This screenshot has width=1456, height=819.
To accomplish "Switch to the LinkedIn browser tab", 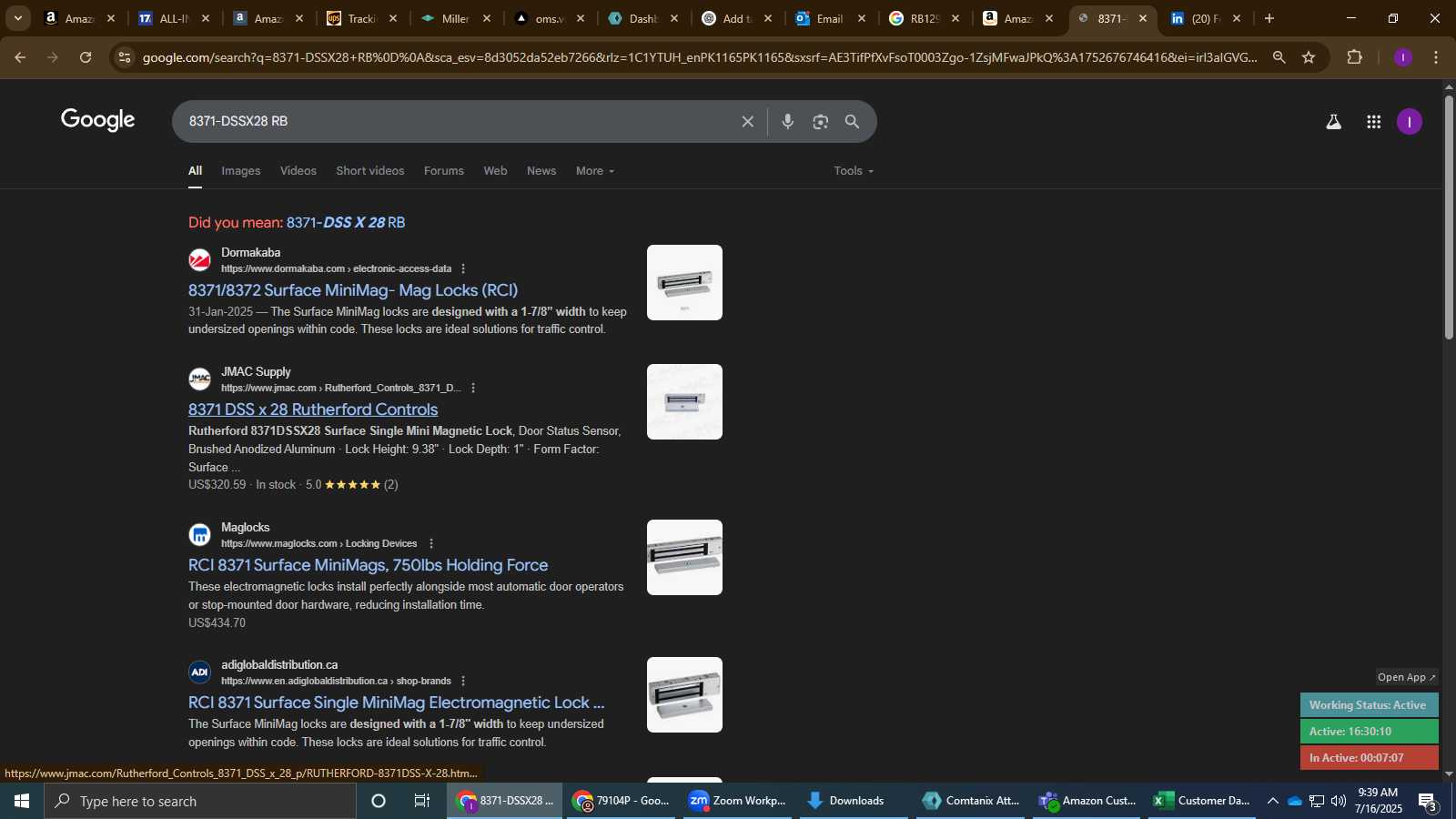I will point(1205,18).
